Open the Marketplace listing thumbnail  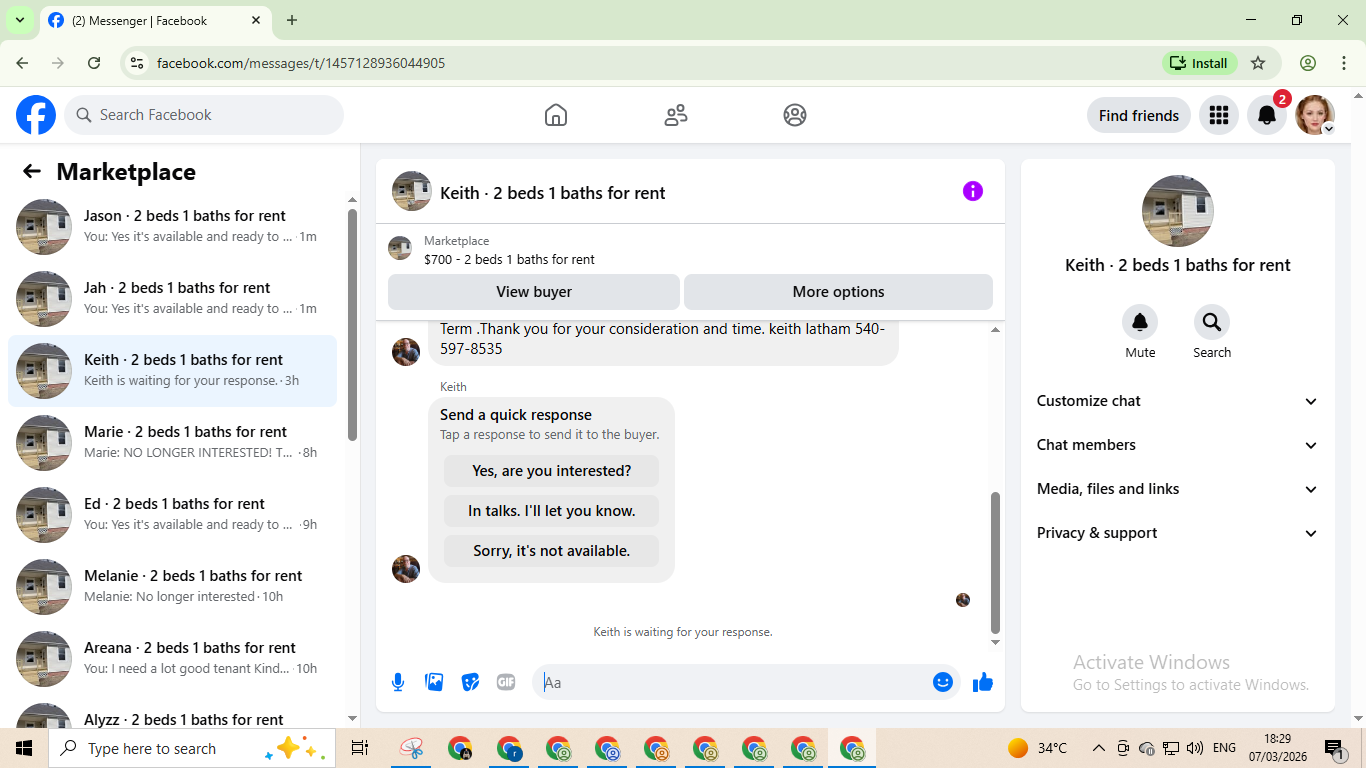coord(400,248)
